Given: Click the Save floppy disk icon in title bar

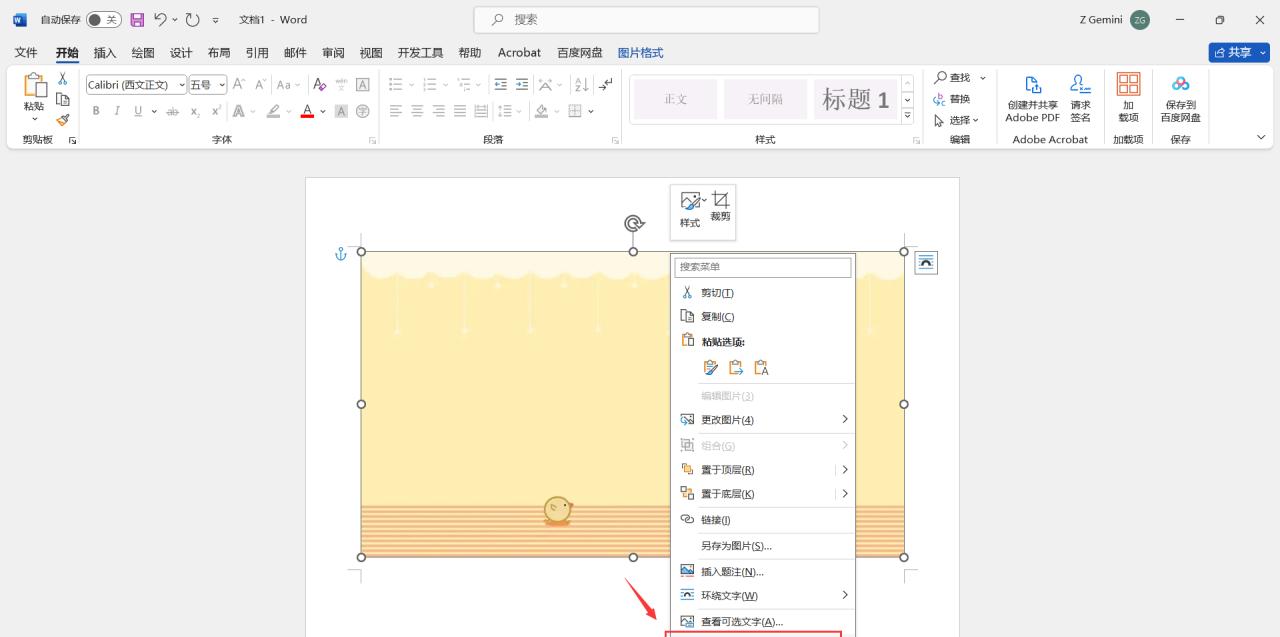Looking at the screenshot, I should point(138,20).
